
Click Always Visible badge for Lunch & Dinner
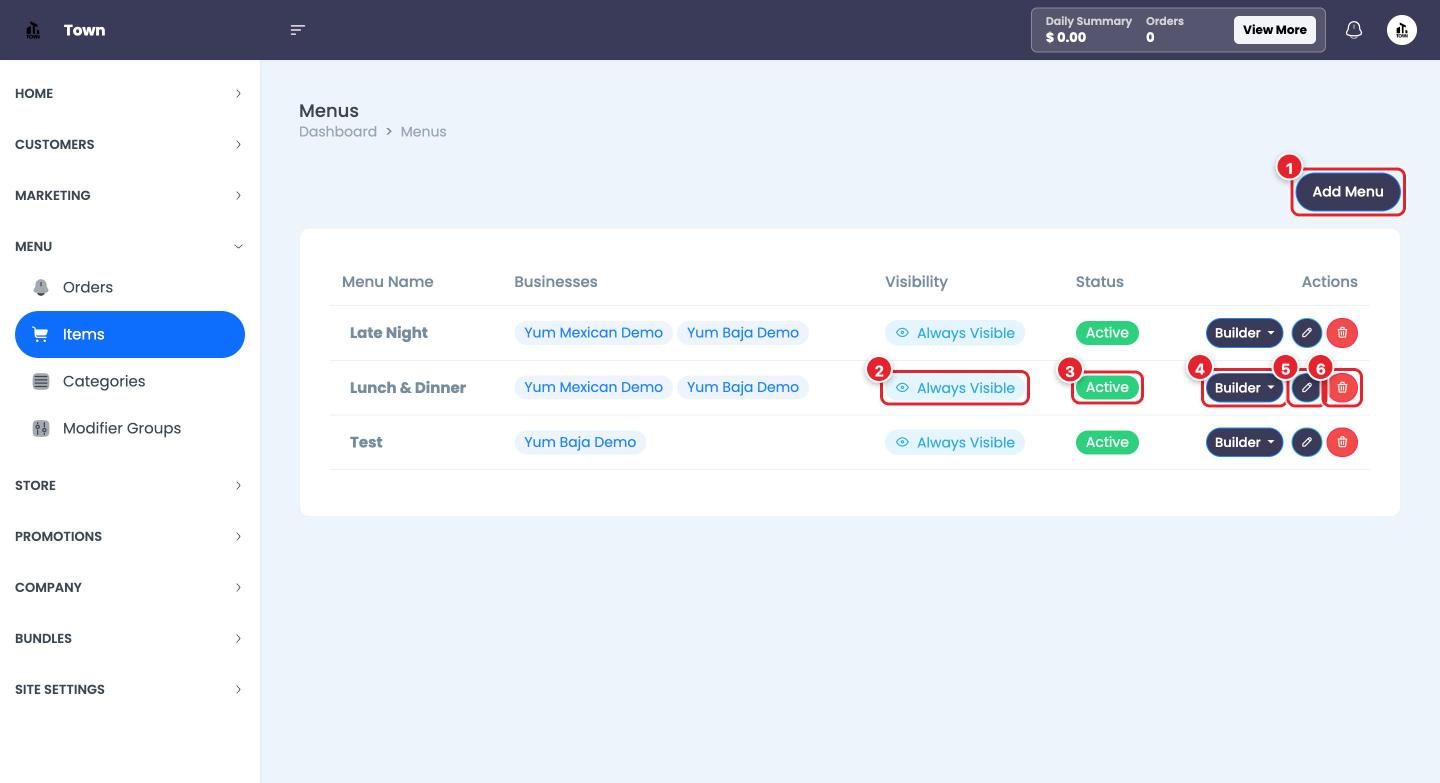tap(955, 388)
